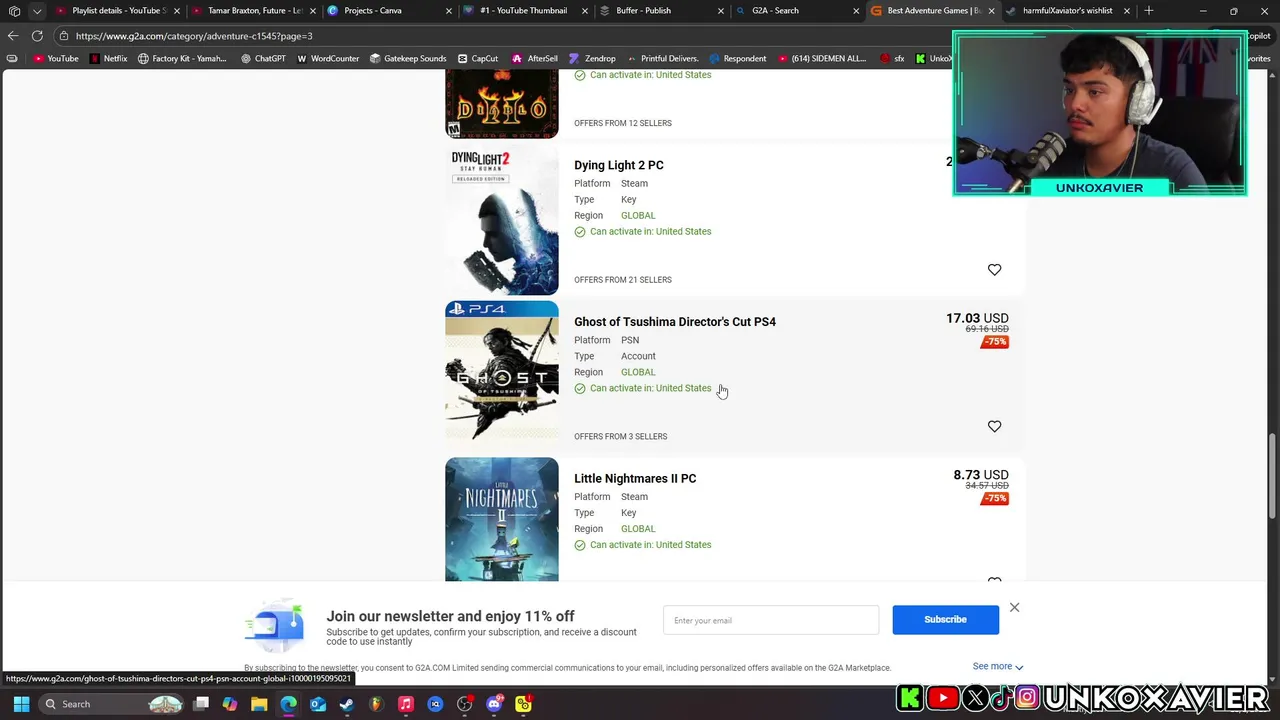Open Printful Delivers bookmark
Screen dimensions: 1280x720
(x=662, y=59)
